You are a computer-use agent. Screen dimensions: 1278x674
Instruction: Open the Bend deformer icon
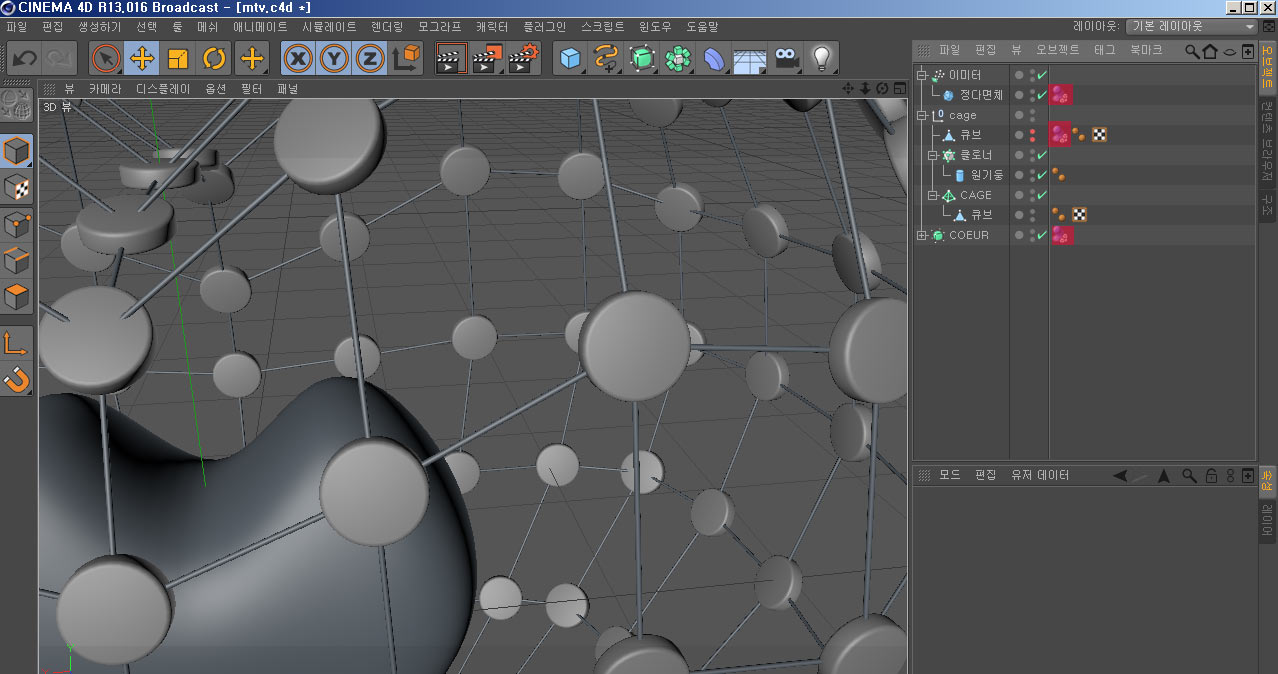(x=714, y=58)
